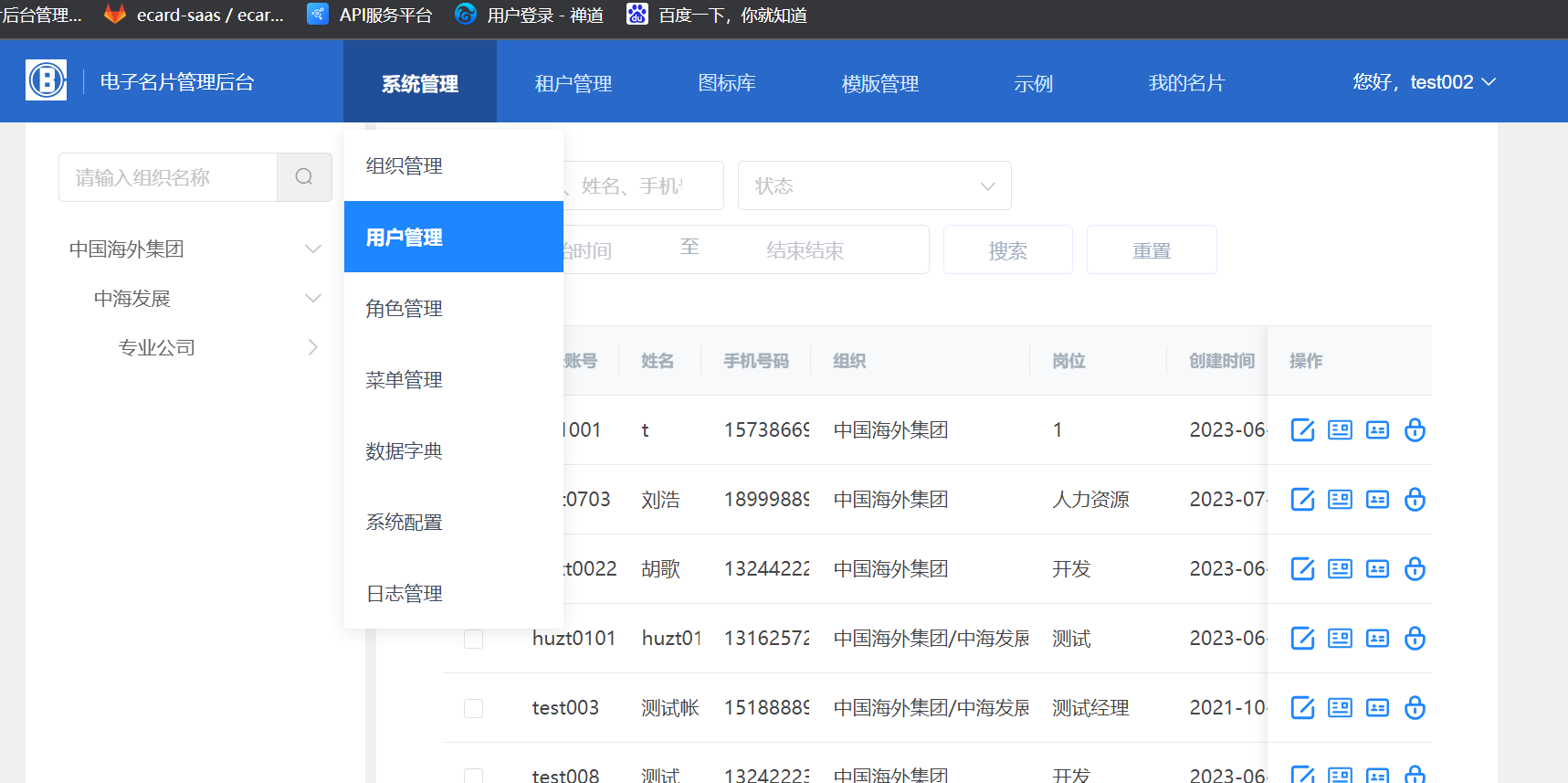The height and width of the screenshot is (783, 1568).
Task: Click the lock icon for huzt0101
Action: [1415, 639]
